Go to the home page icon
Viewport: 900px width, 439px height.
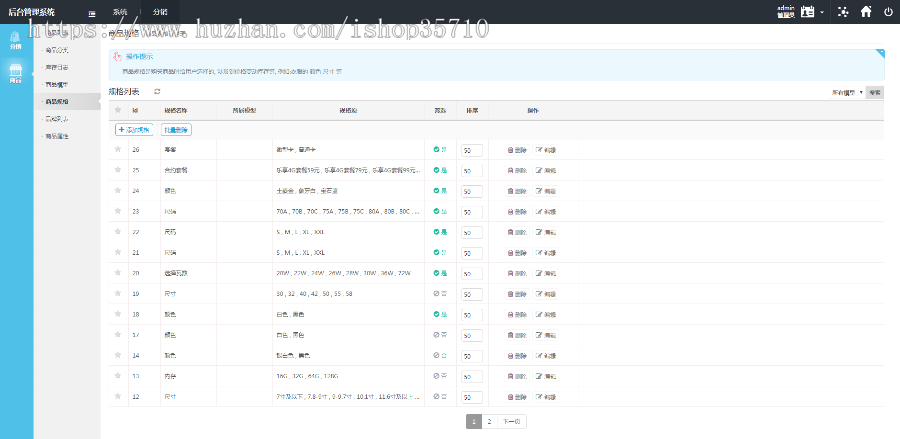pos(866,12)
